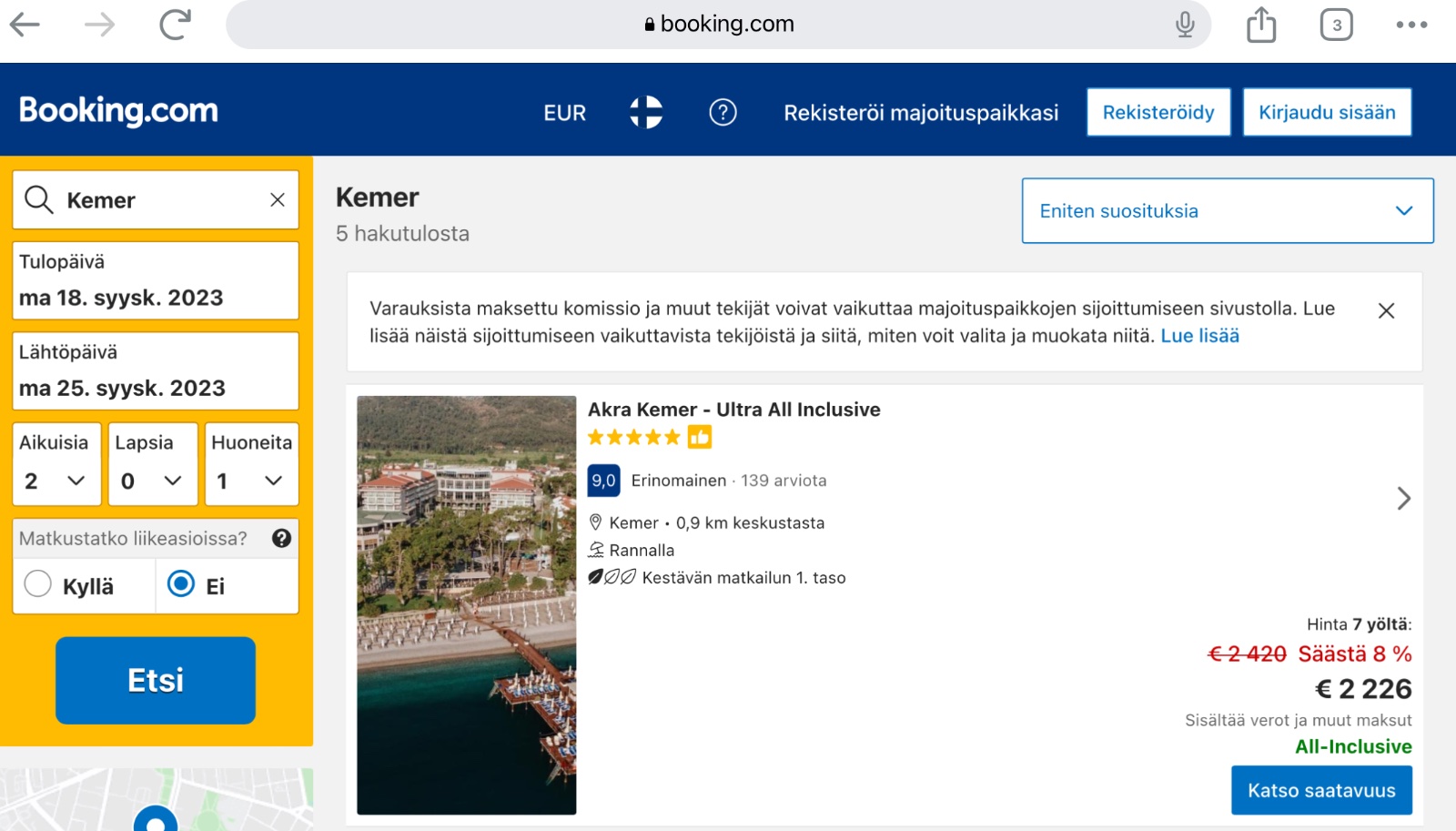The width and height of the screenshot is (1456, 831).
Task: Open the help question mark icon
Action: point(723,112)
